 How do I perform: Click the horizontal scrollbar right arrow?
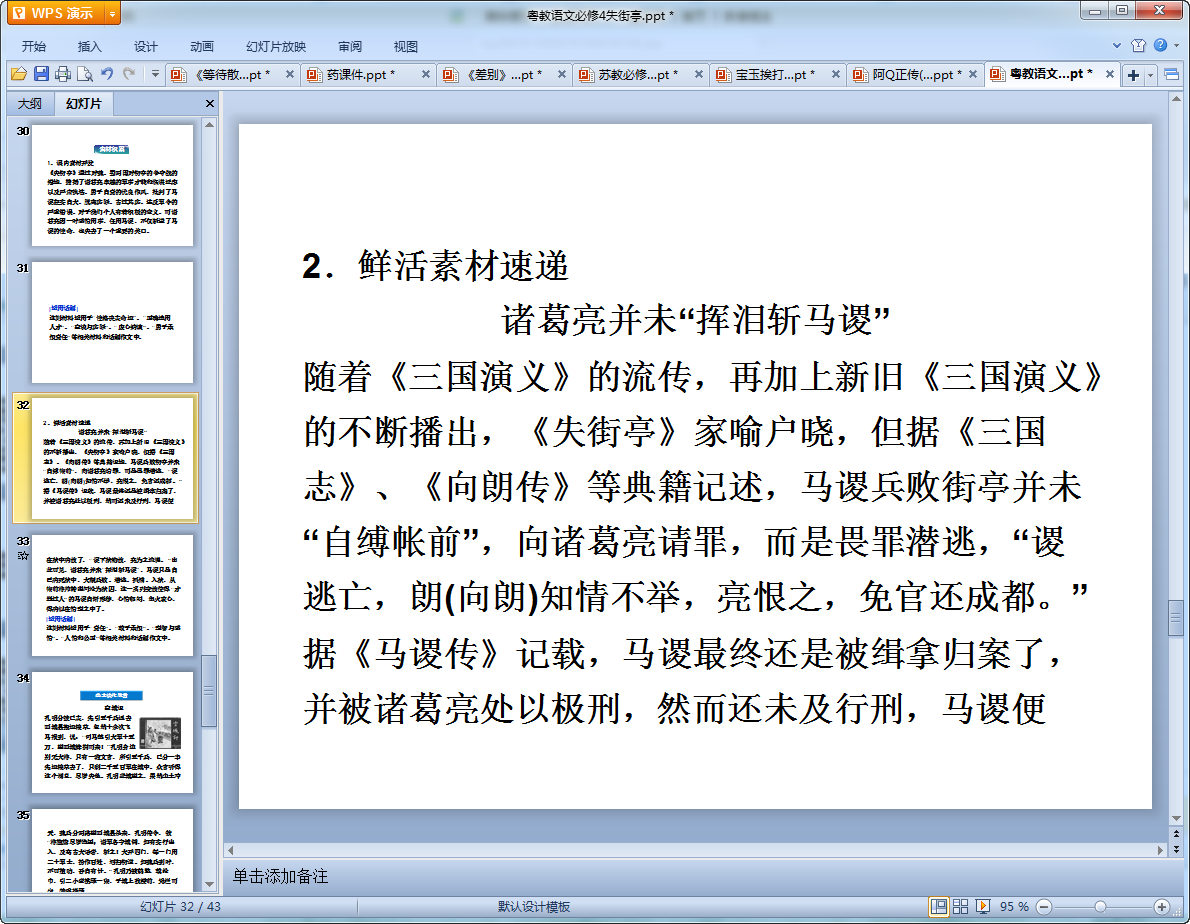(1160, 850)
